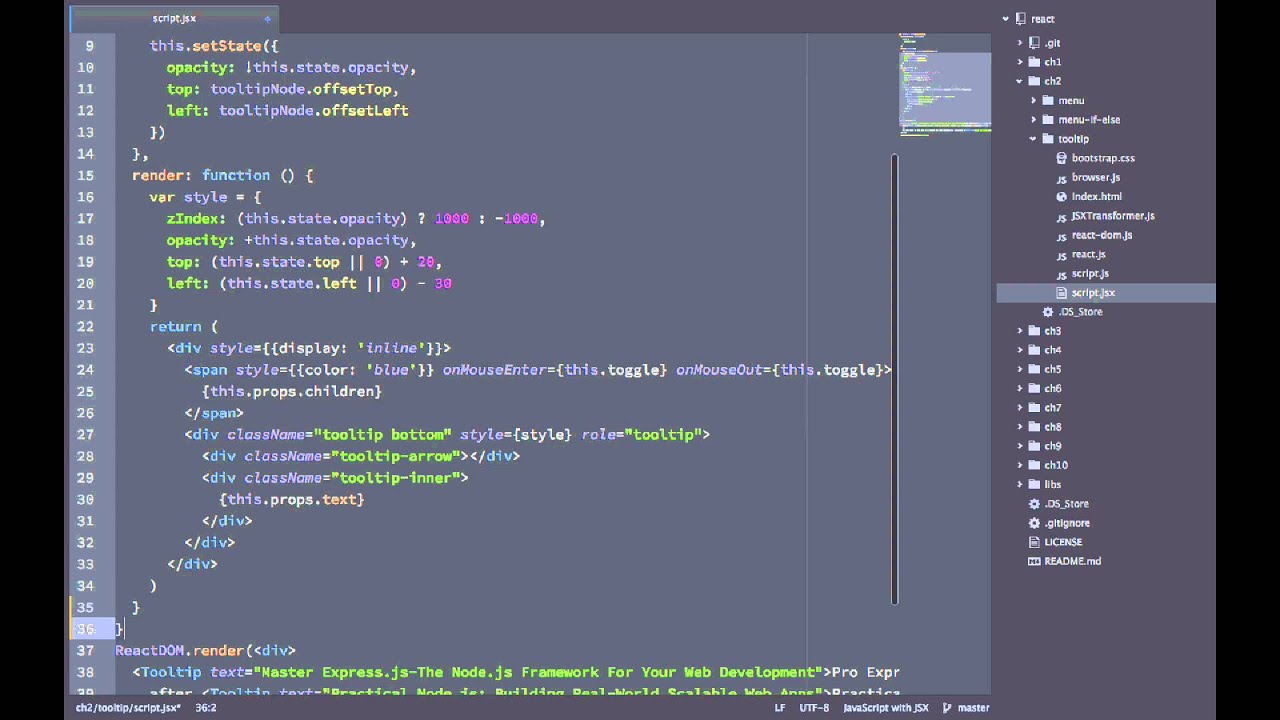Click the globe icon beside index.html
The height and width of the screenshot is (720, 1280).
tap(1062, 197)
